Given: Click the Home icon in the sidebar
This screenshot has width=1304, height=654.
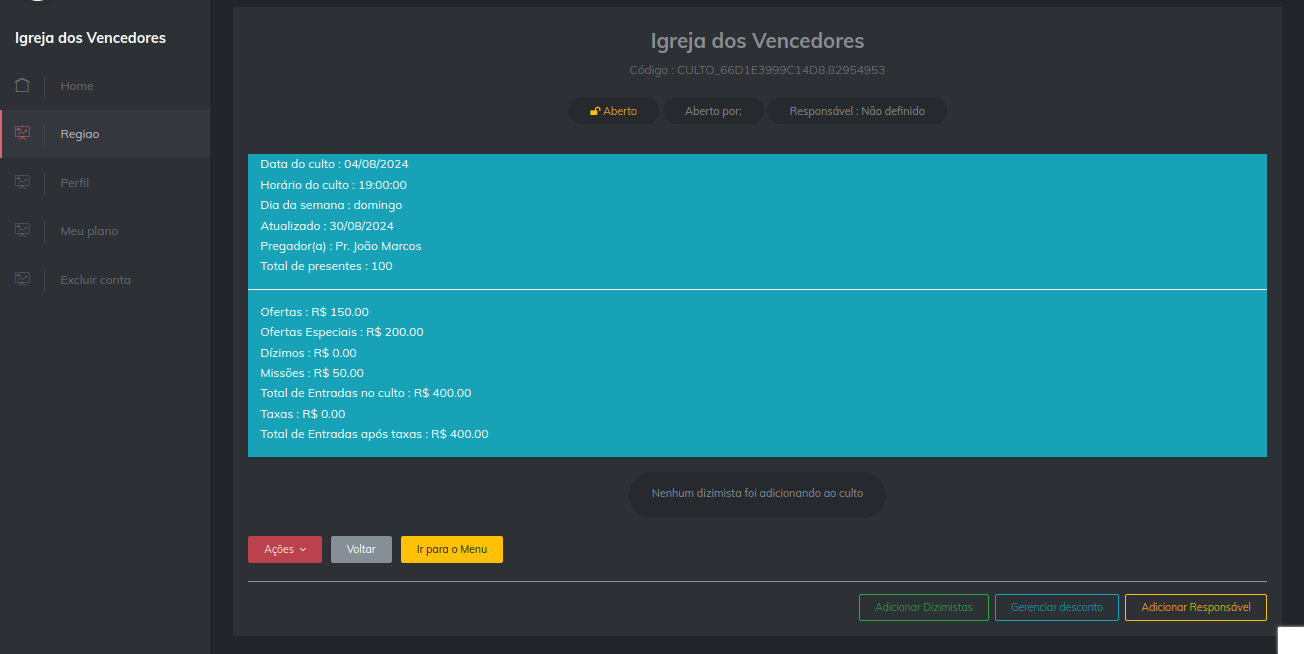Looking at the screenshot, I should 22,85.
